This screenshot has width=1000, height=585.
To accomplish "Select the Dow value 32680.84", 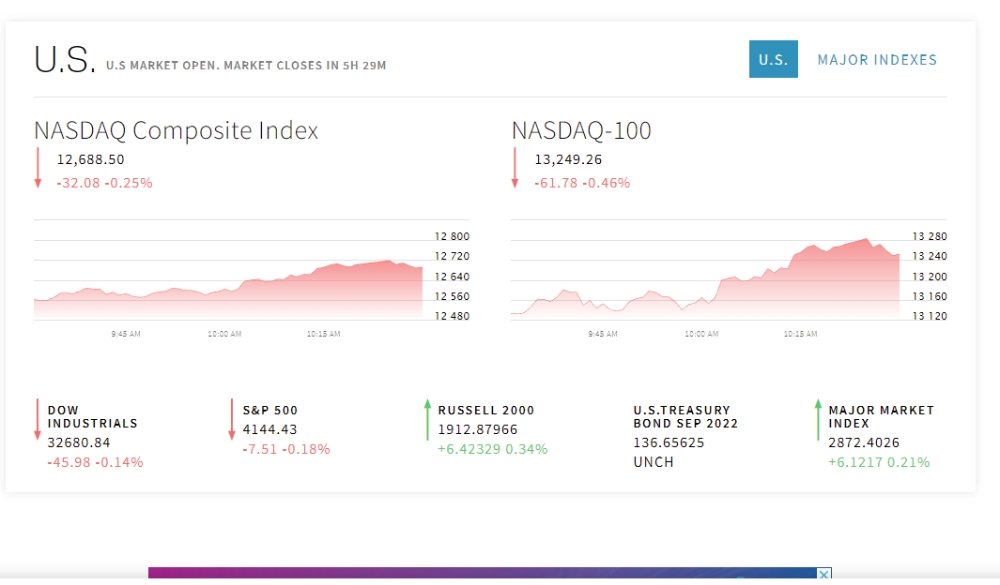I will pos(79,443).
